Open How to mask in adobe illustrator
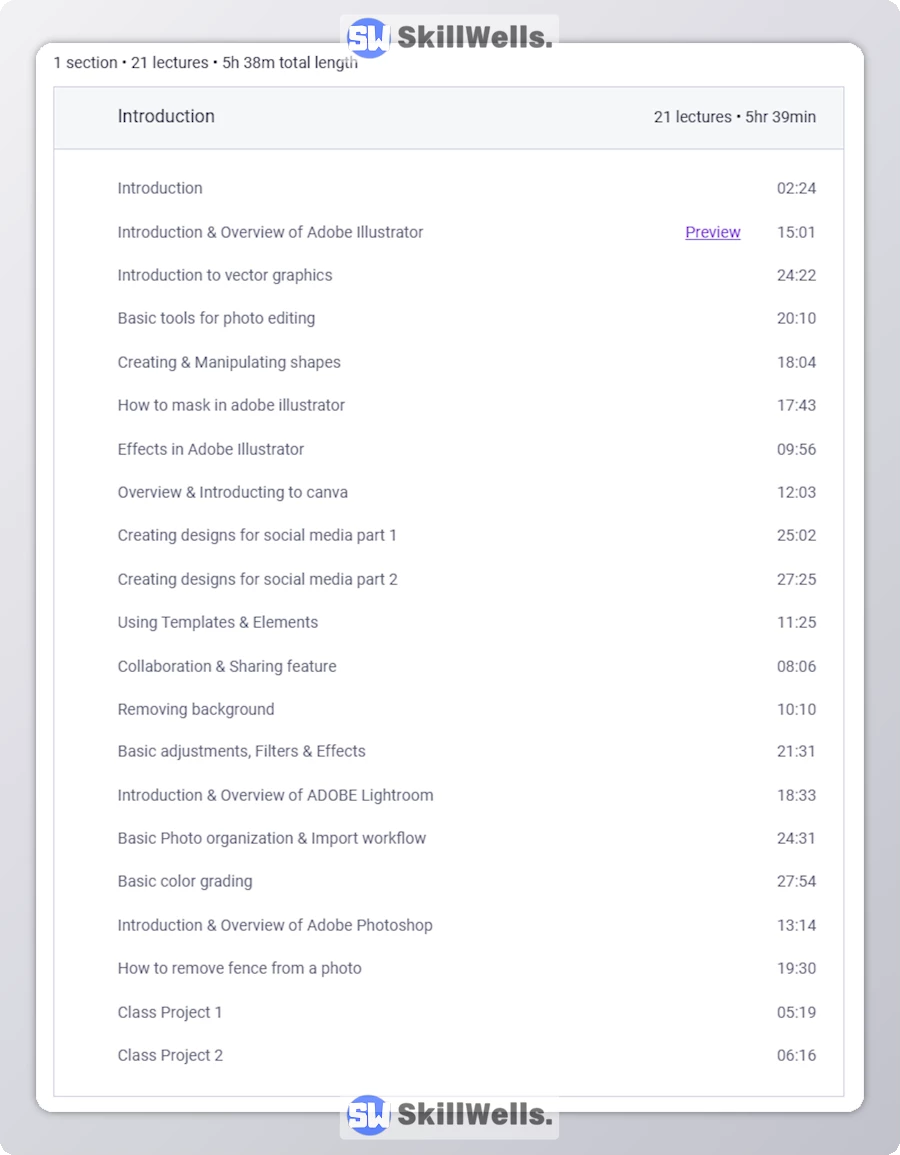The width and height of the screenshot is (900, 1155). (231, 405)
